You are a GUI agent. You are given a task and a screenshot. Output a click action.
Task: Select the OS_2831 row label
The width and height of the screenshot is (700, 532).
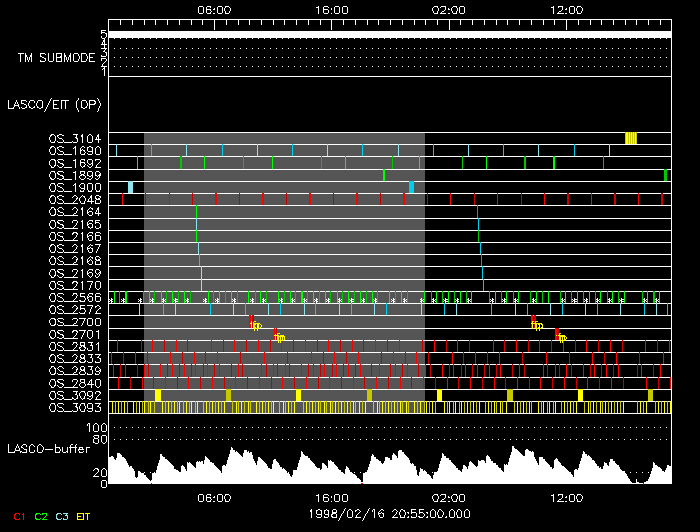(x=75, y=346)
